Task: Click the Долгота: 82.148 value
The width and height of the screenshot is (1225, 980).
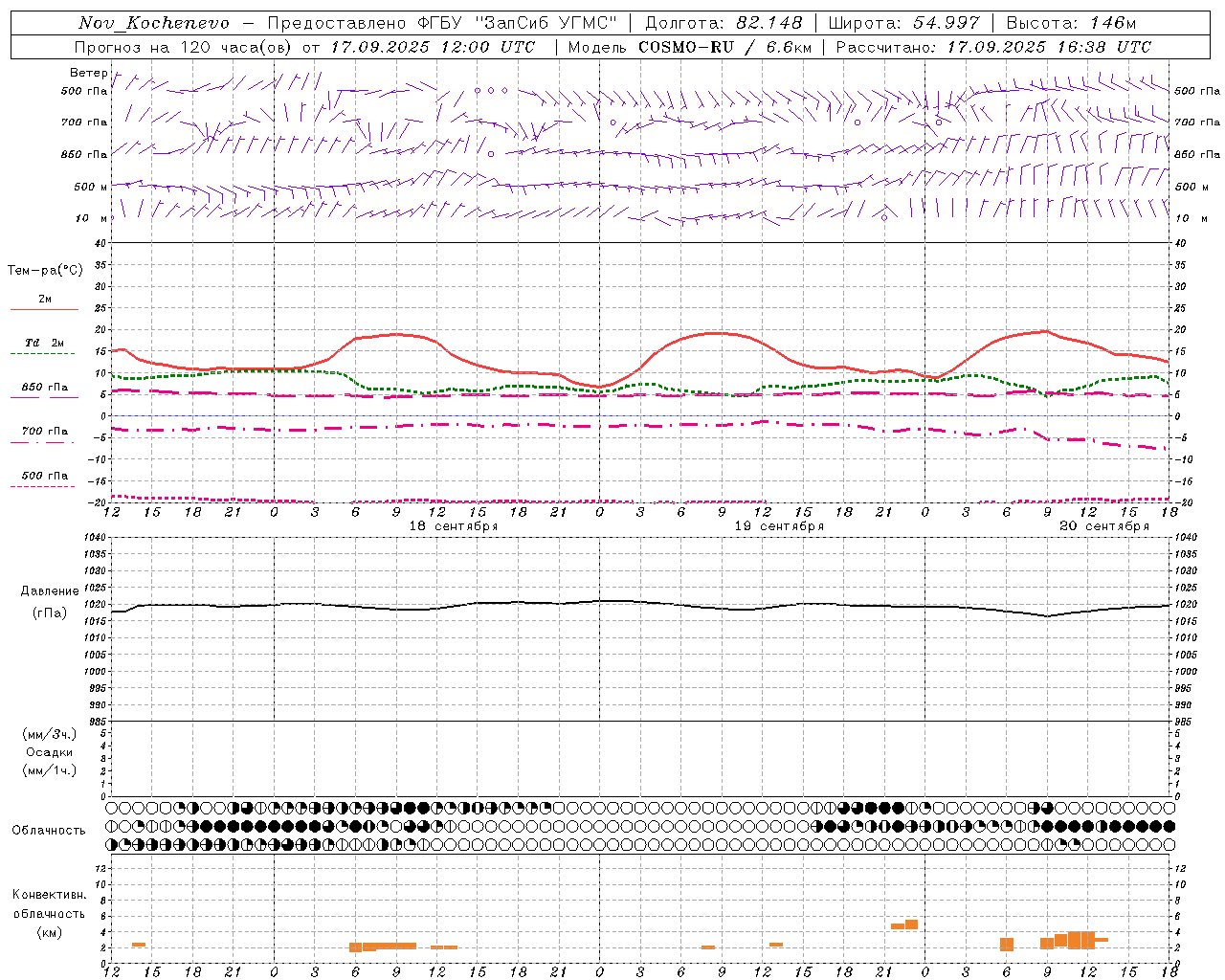Action: point(724,23)
